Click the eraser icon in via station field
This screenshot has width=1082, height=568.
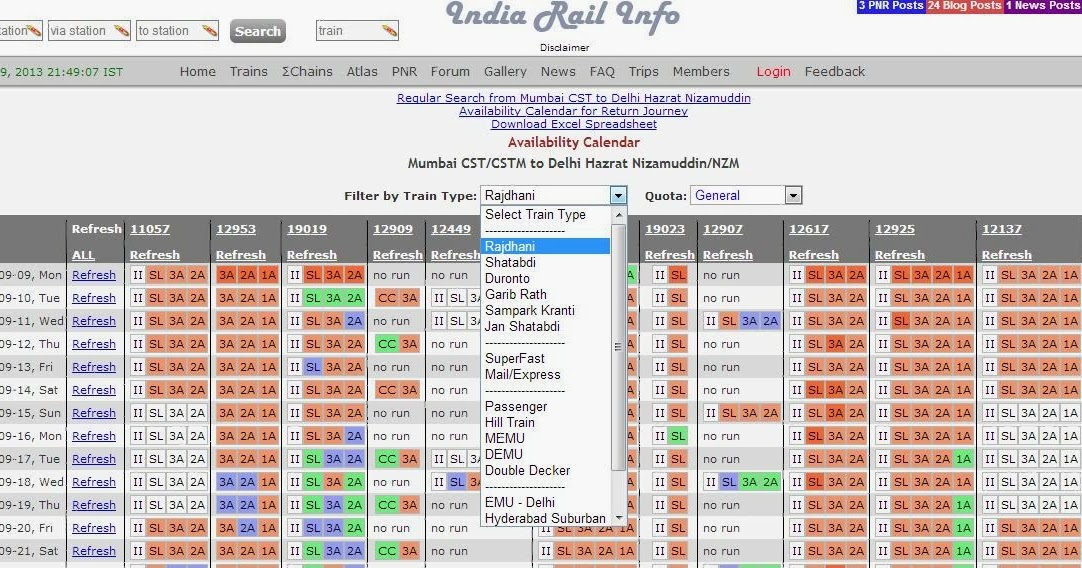tap(121, 30)
